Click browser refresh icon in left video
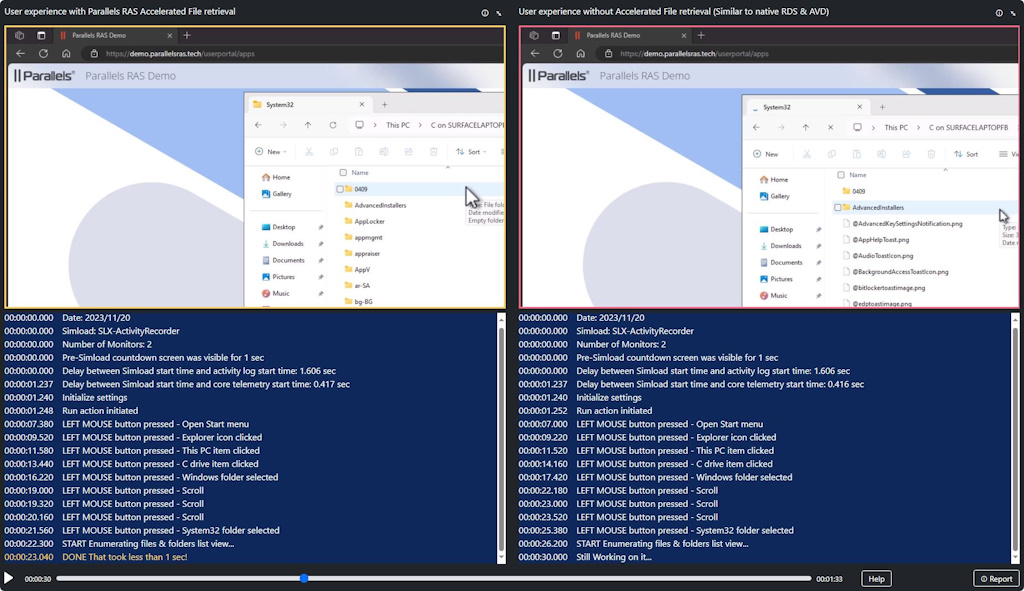Image resolution: width=1024 pixels, height=591 pixels. click(43, 53)
